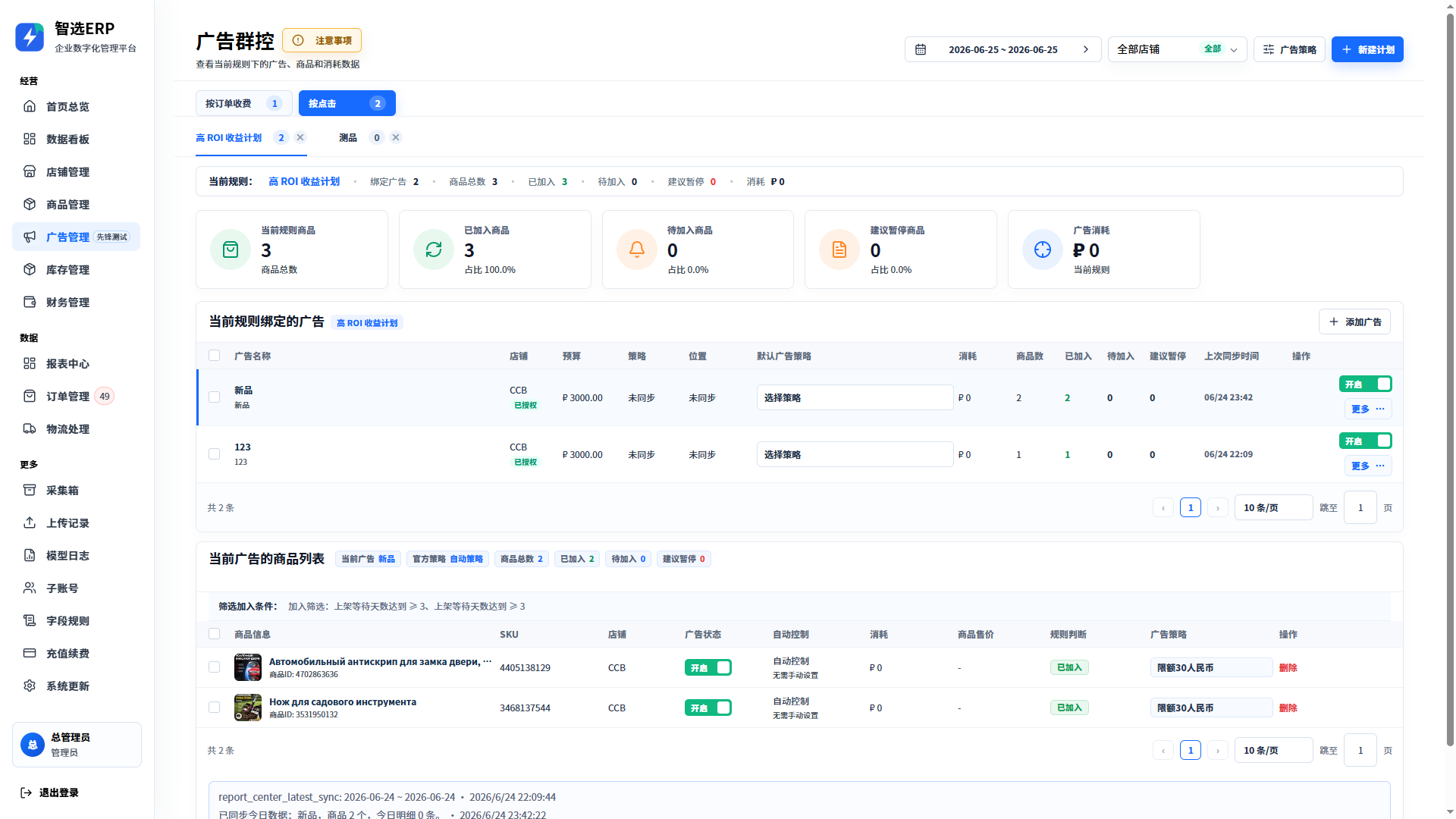Switch to 按点击 tab
The height and width of the screenshot is (819, 1456).
point(347,103)
